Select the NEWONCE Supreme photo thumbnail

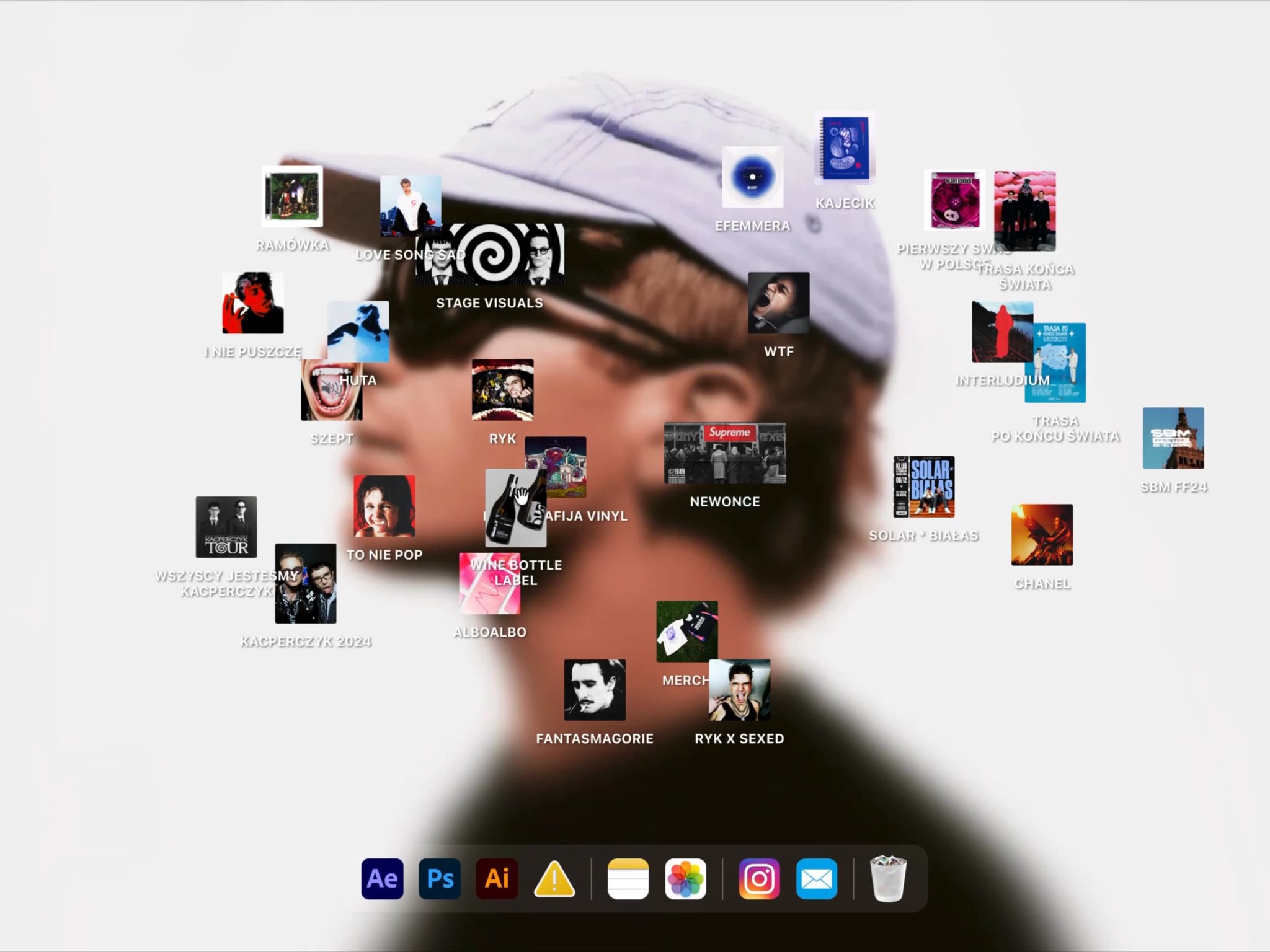(x=724, y=454)
